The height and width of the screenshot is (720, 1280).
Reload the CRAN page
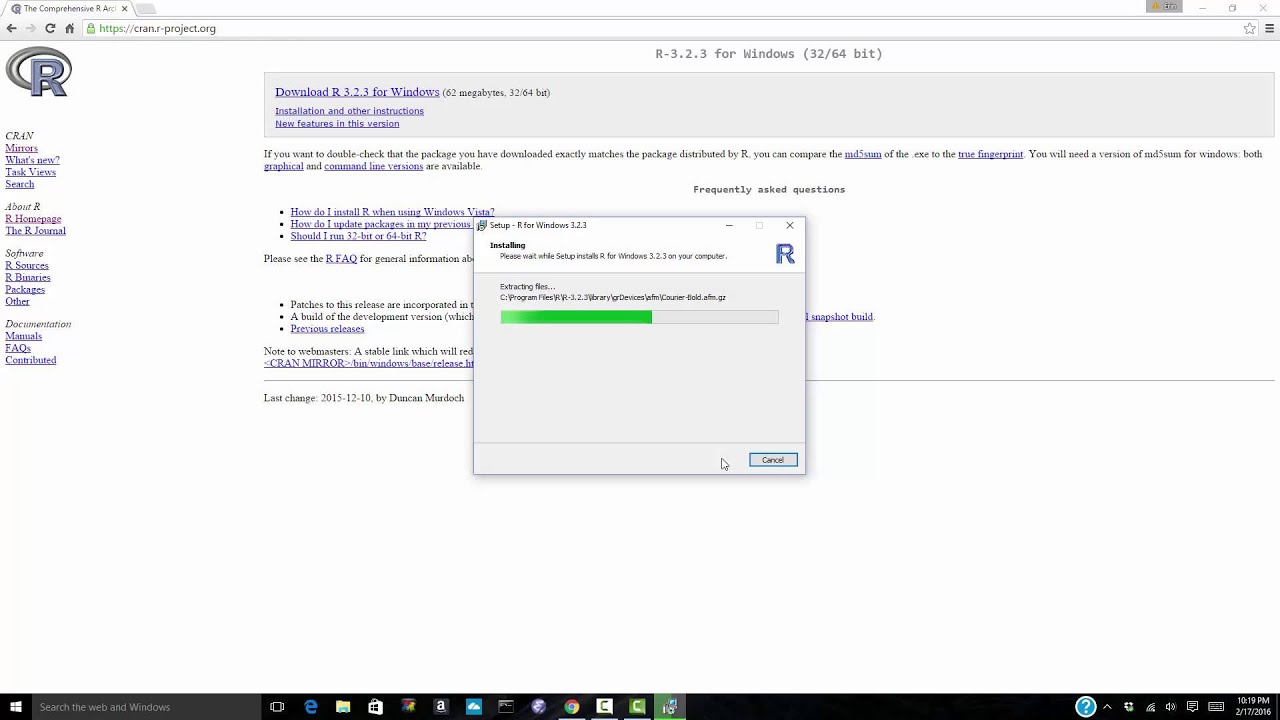coord(50,28)
